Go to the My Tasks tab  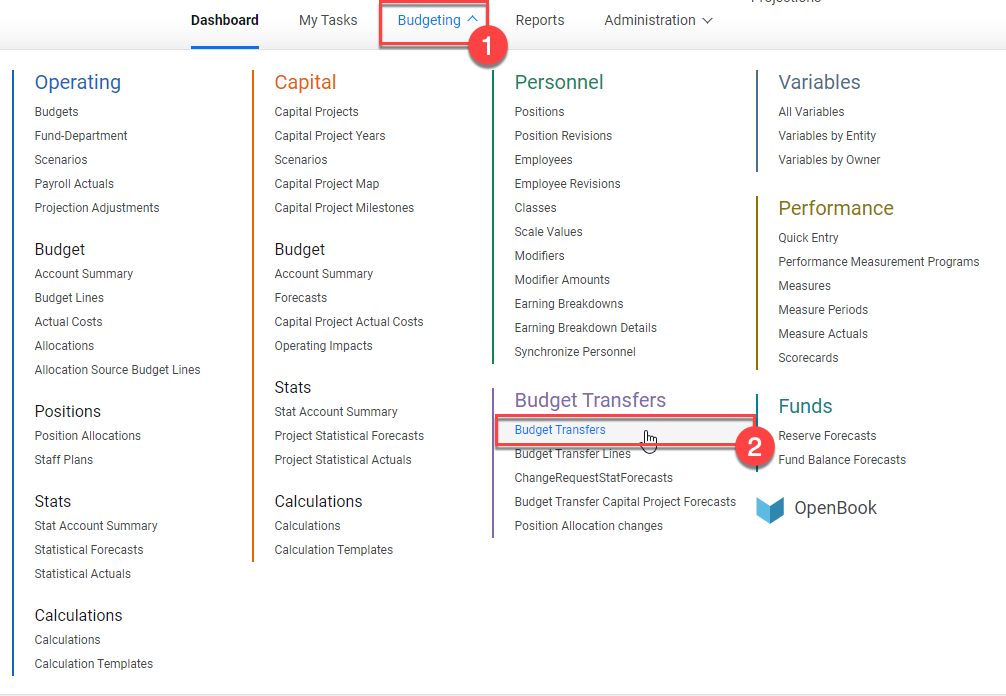pyautogui.click(x=328, y=20)
